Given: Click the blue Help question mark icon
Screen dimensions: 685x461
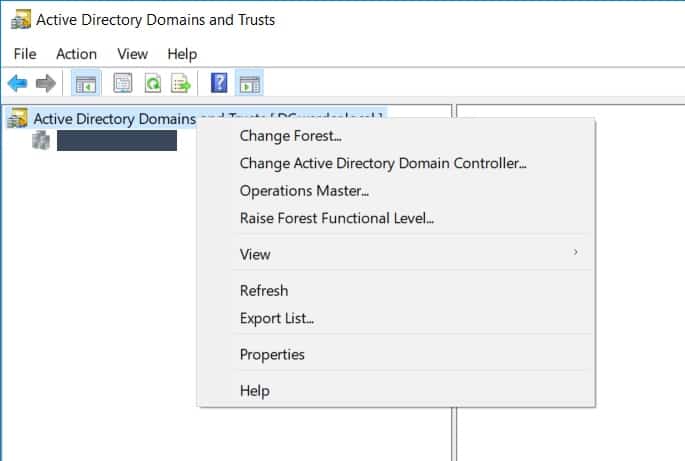Looking at the screenshot, I should tap(219, 83).
